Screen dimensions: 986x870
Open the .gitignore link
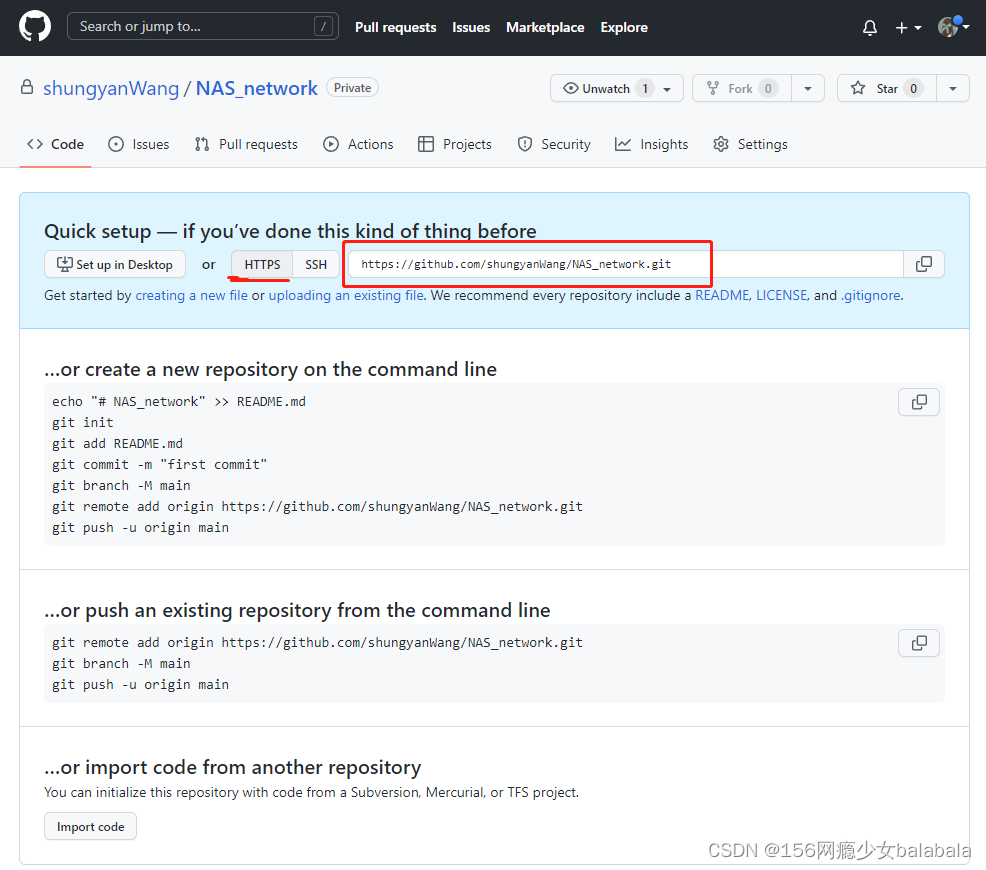(x=871, y=295)
